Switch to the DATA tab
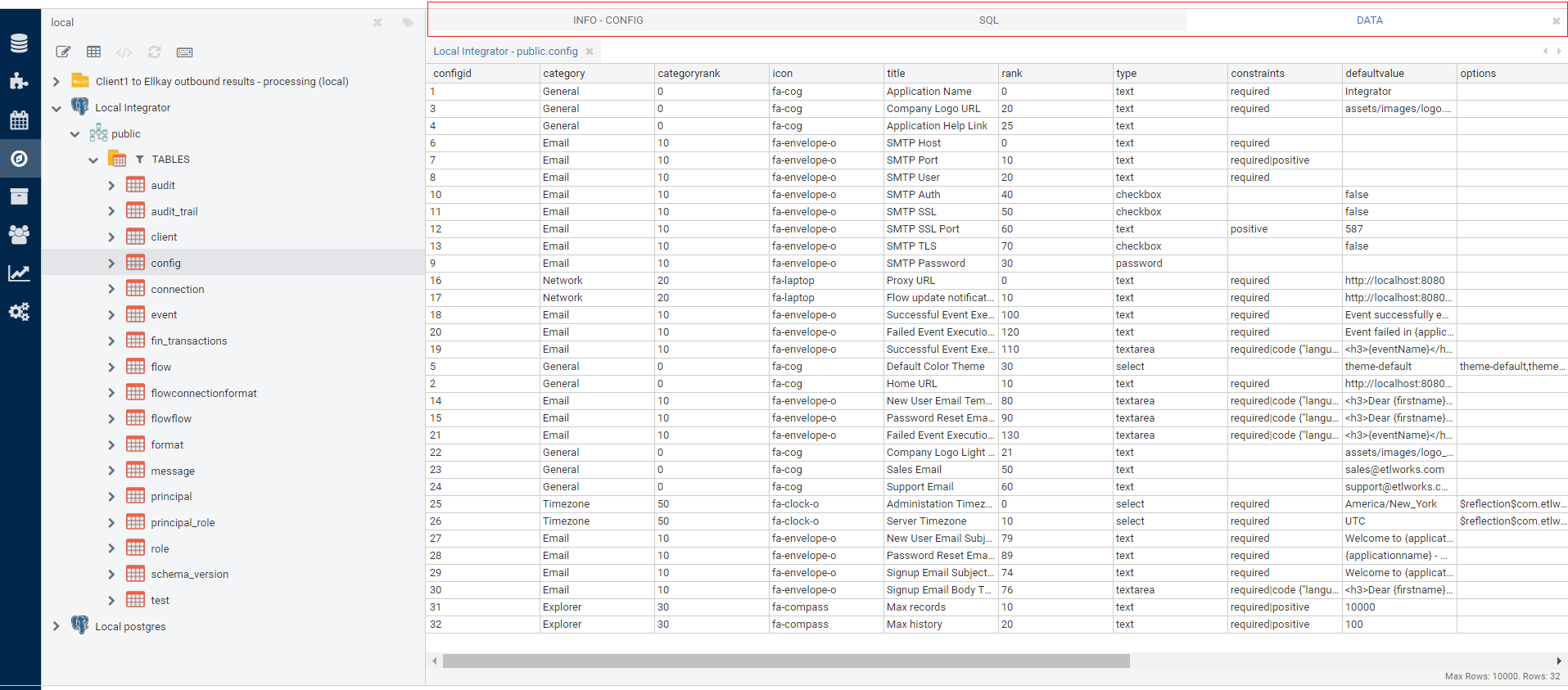The height and width of the screenshot is (690, 1568). click(x=1369, y=20)
